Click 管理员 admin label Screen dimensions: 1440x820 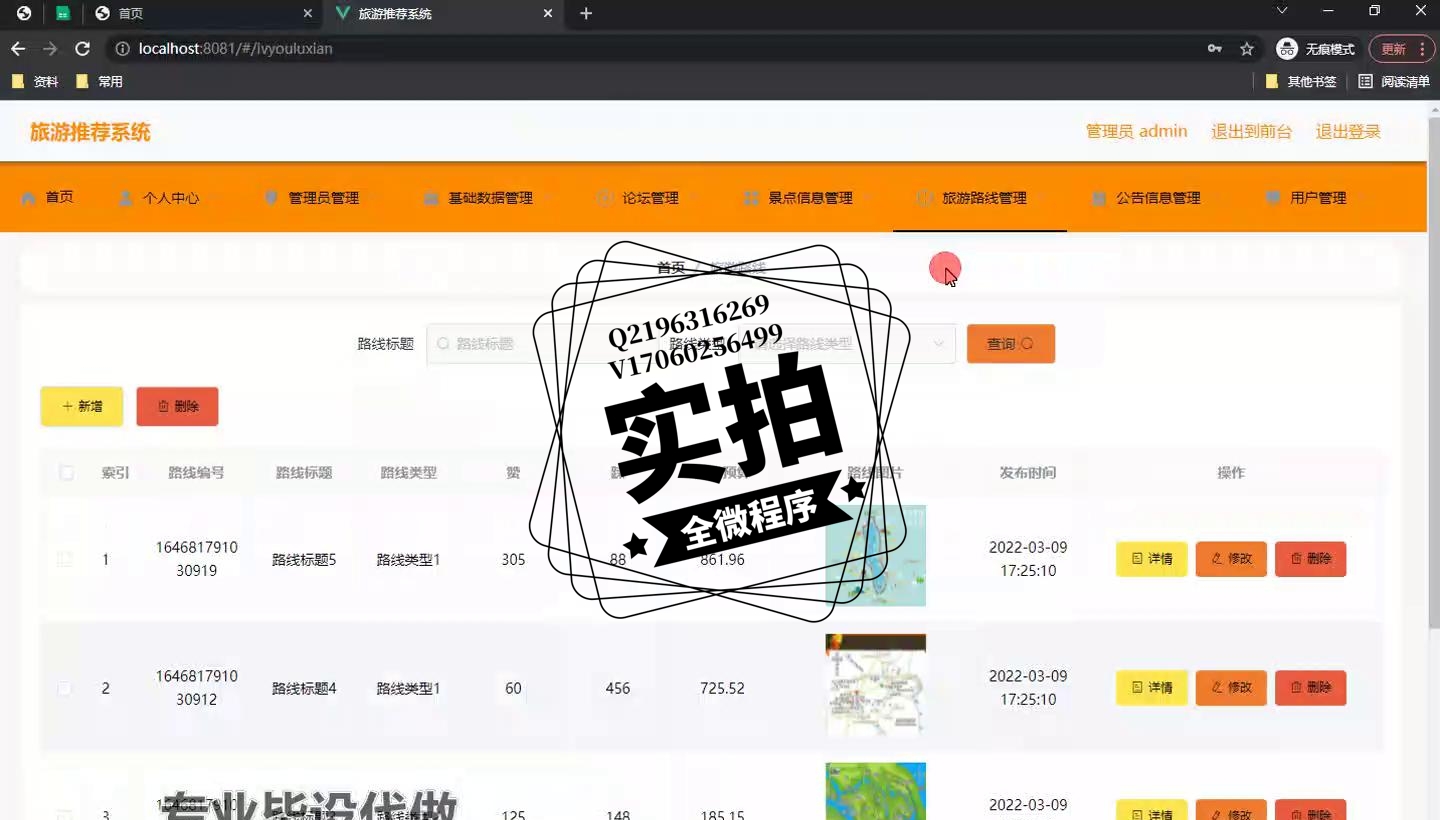point(1137,132)
